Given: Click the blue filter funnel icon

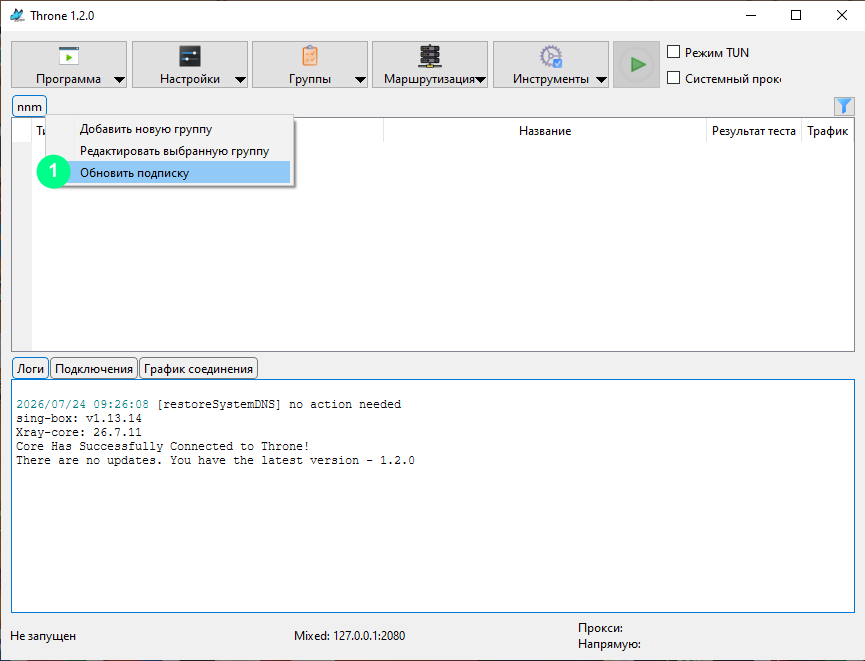Looking at the screenshot, I should (844, 105).
